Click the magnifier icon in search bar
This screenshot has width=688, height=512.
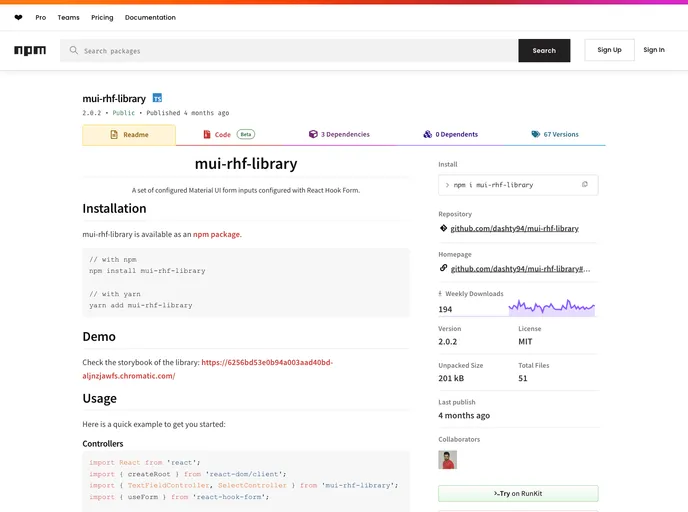74,50
